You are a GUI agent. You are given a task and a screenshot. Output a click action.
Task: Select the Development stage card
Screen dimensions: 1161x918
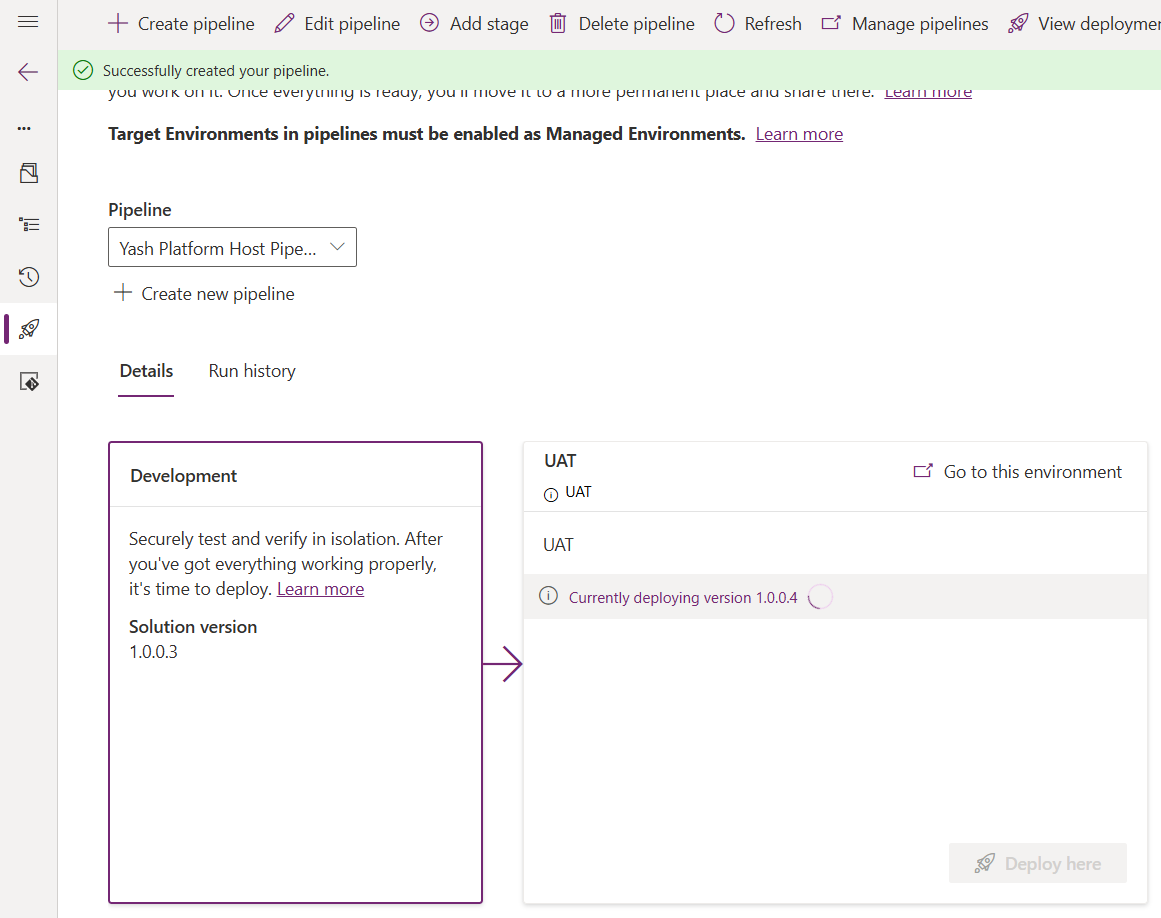pos(295,700)
